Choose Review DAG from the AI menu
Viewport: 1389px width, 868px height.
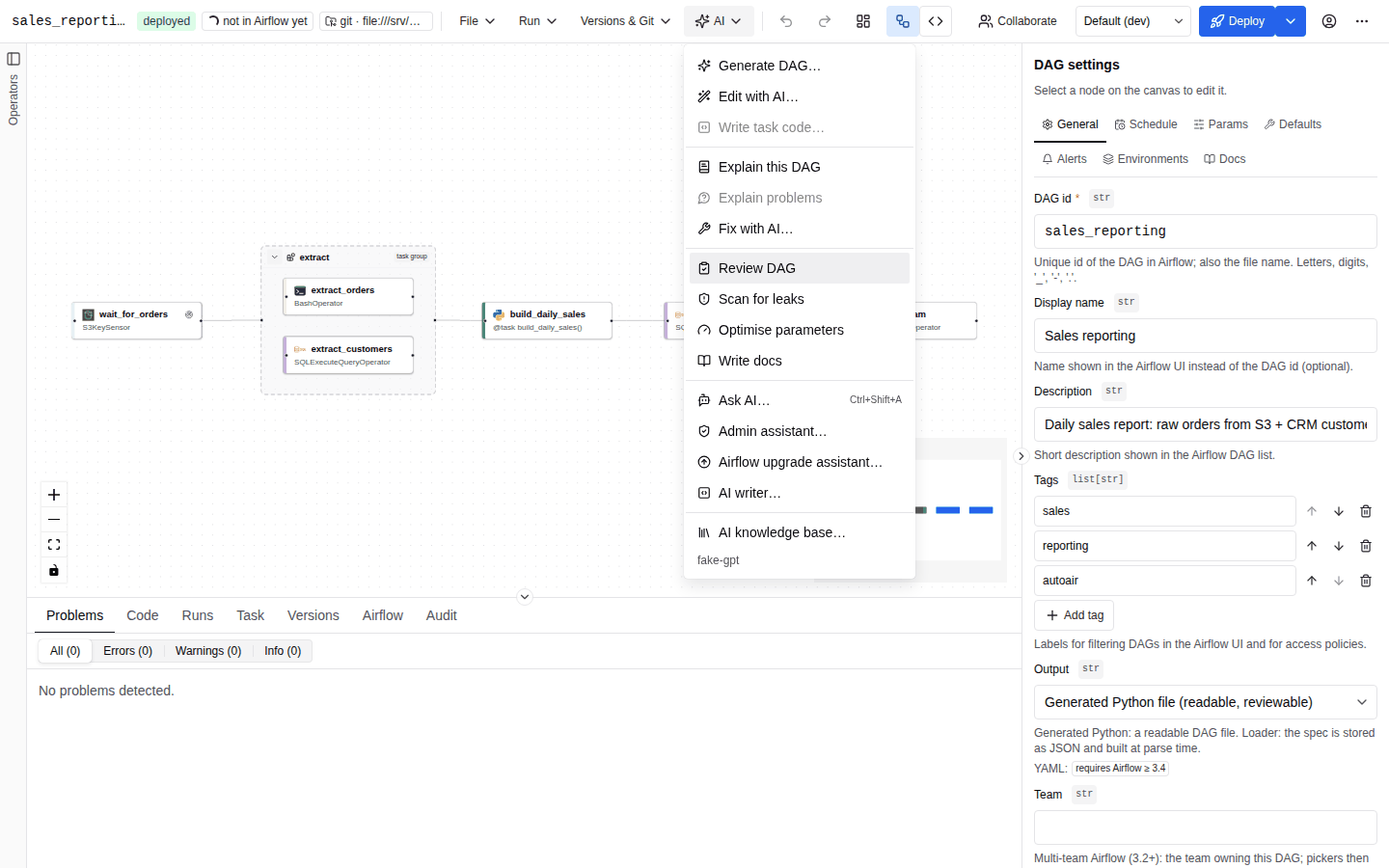pos(800,268)
